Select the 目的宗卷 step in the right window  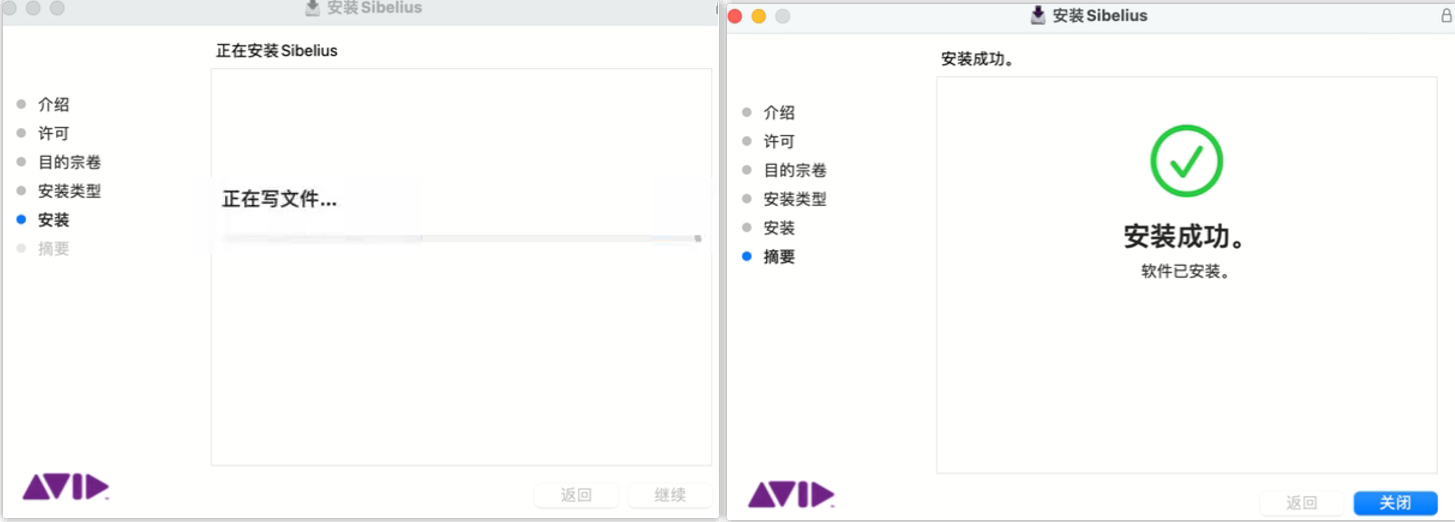click(795, 171)
